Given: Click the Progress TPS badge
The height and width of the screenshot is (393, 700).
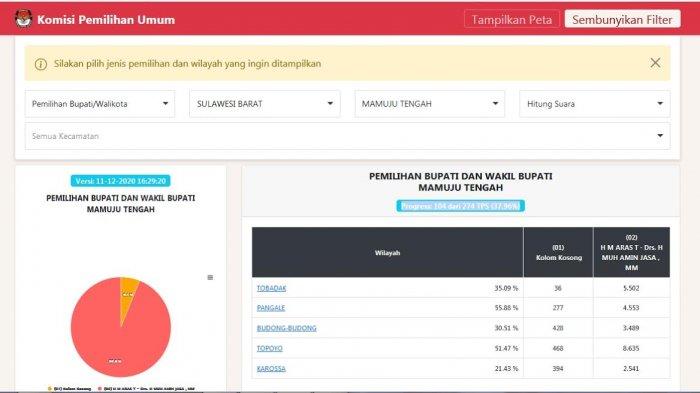Looking at the screenshot, I should [x=460, y=206].
